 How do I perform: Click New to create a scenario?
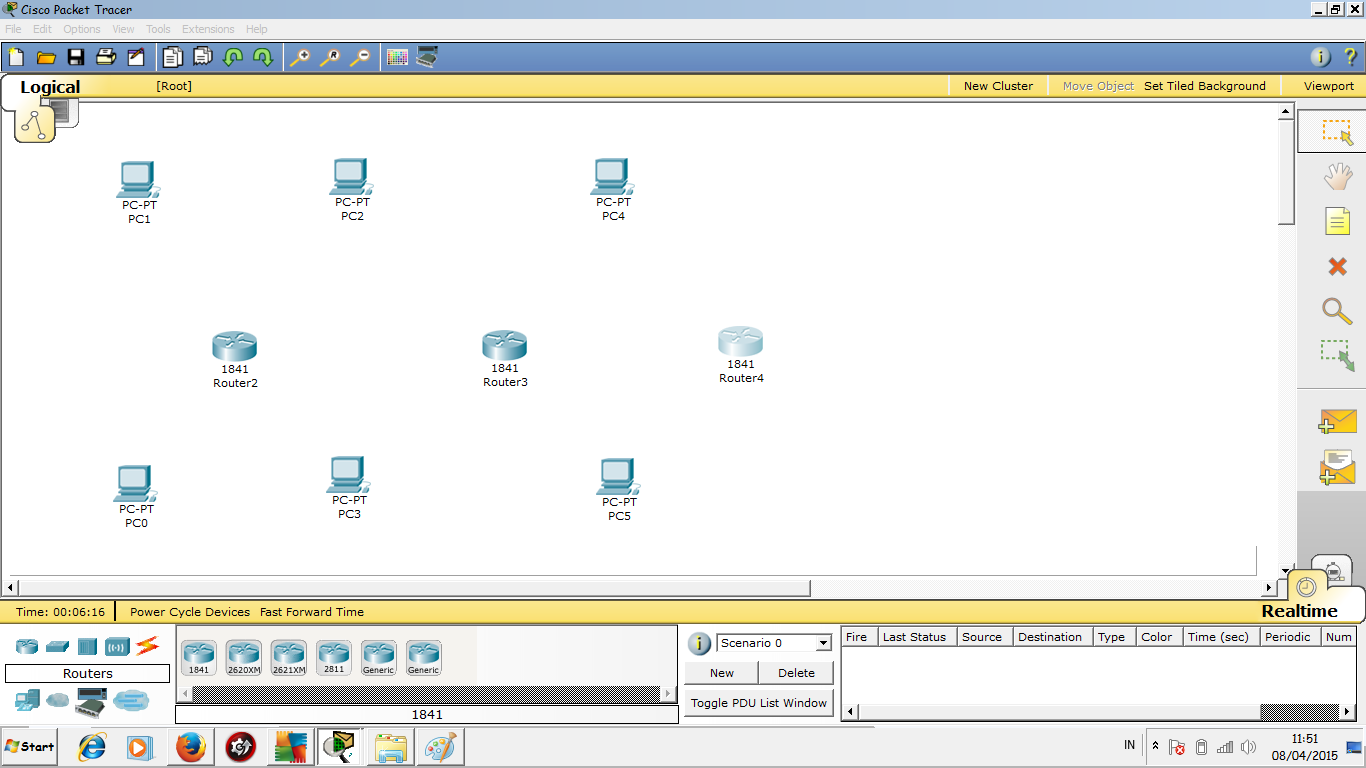(720, 672)
